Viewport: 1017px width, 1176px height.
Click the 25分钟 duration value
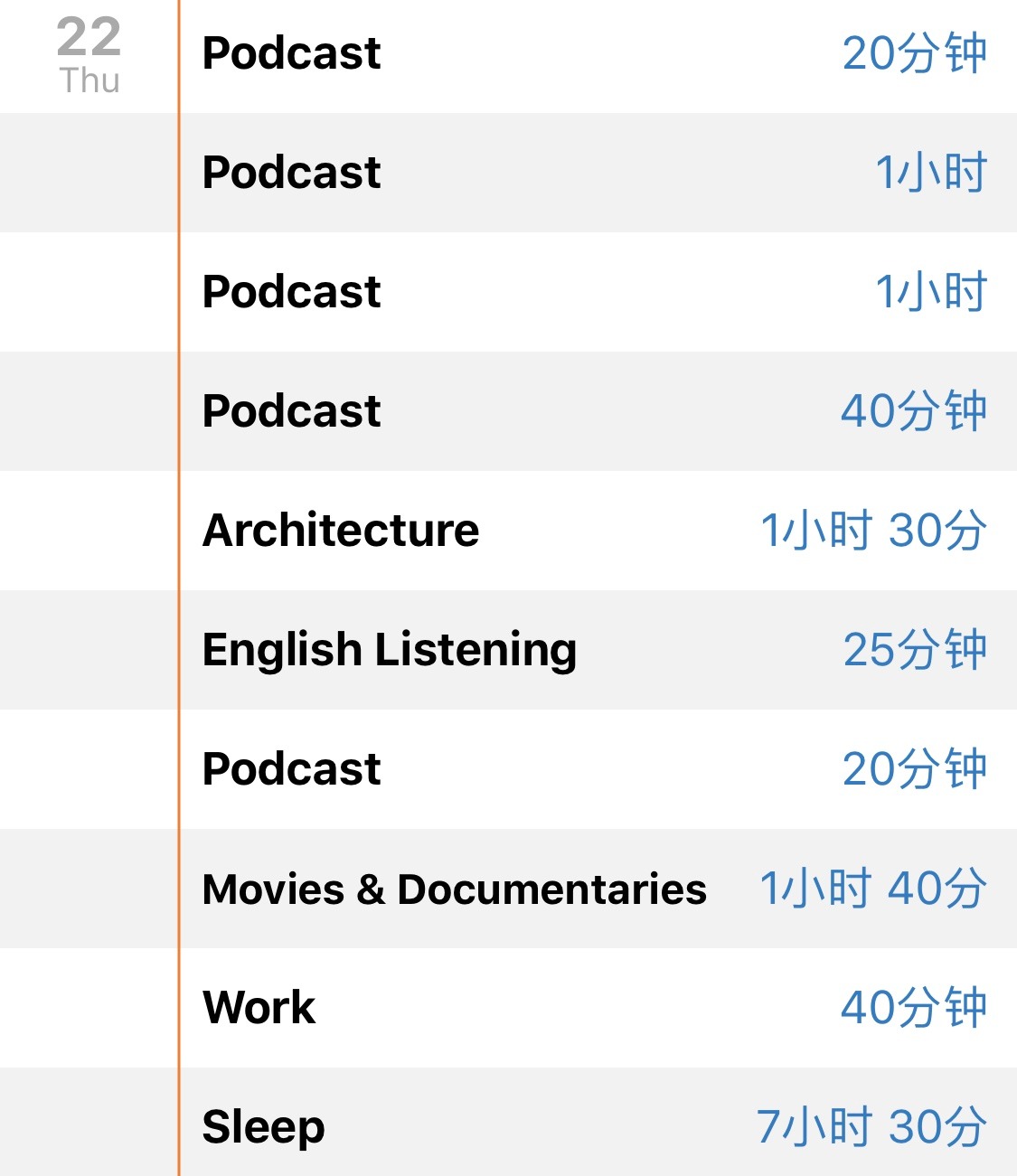coord(914,649)
